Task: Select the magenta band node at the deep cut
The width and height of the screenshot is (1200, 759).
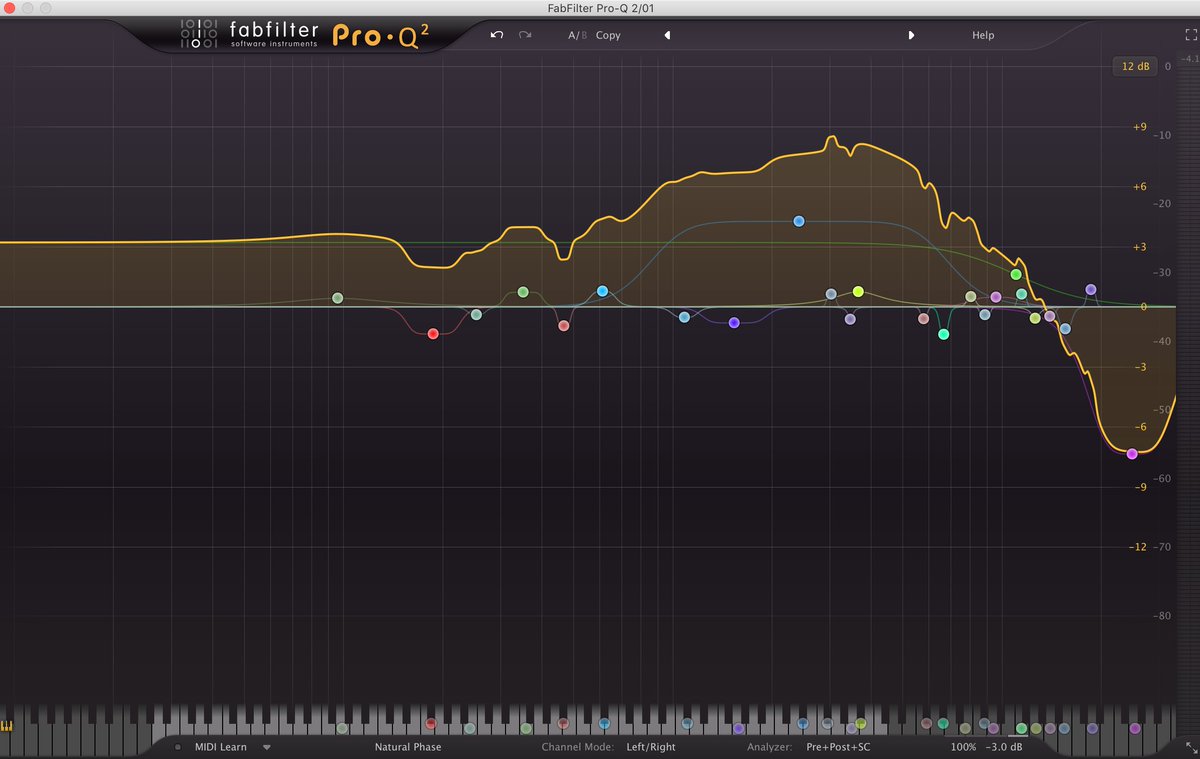Action: [x=1132, y=454]
